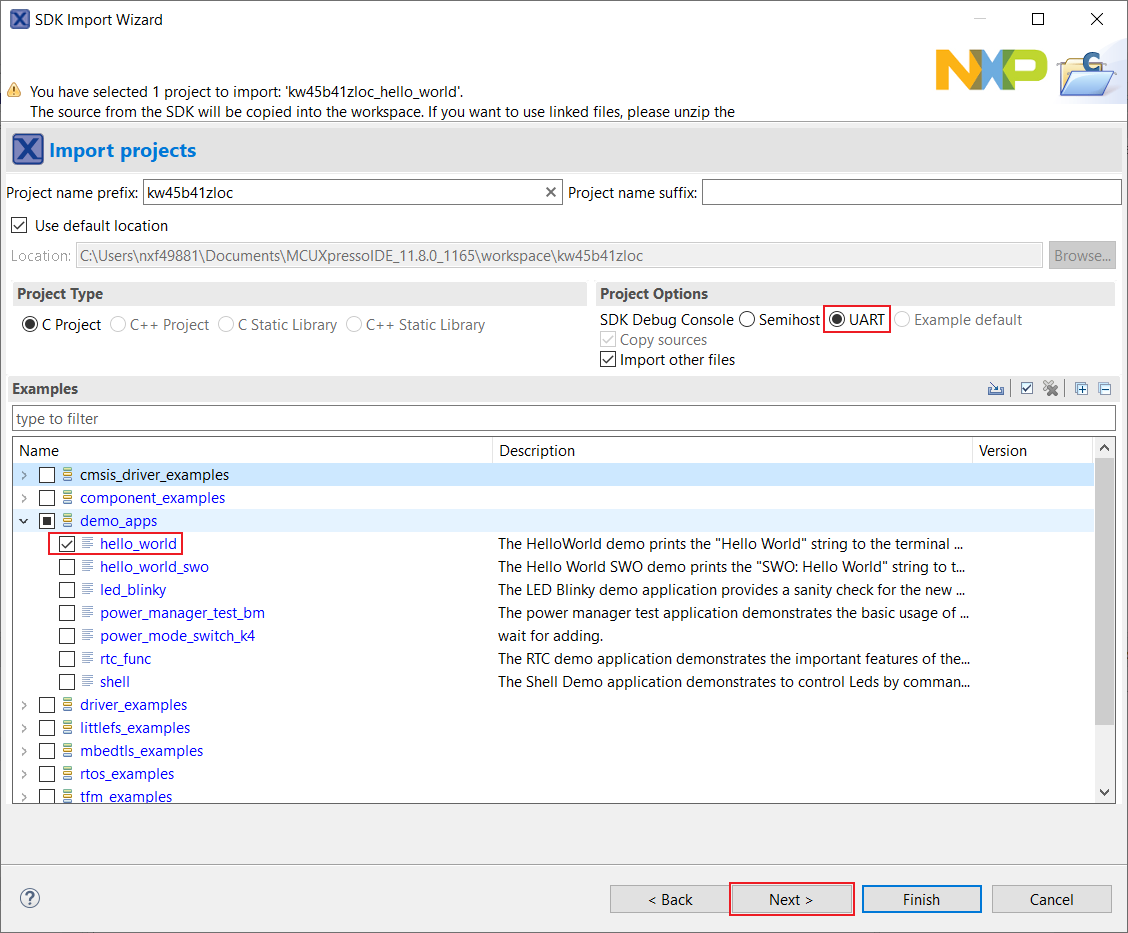Click the Finish button

pyautogui.click(x=920, y=899)
